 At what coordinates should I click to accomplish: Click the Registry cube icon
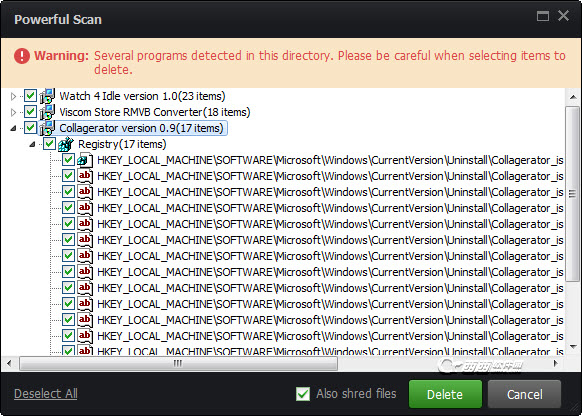coord(66,144)
